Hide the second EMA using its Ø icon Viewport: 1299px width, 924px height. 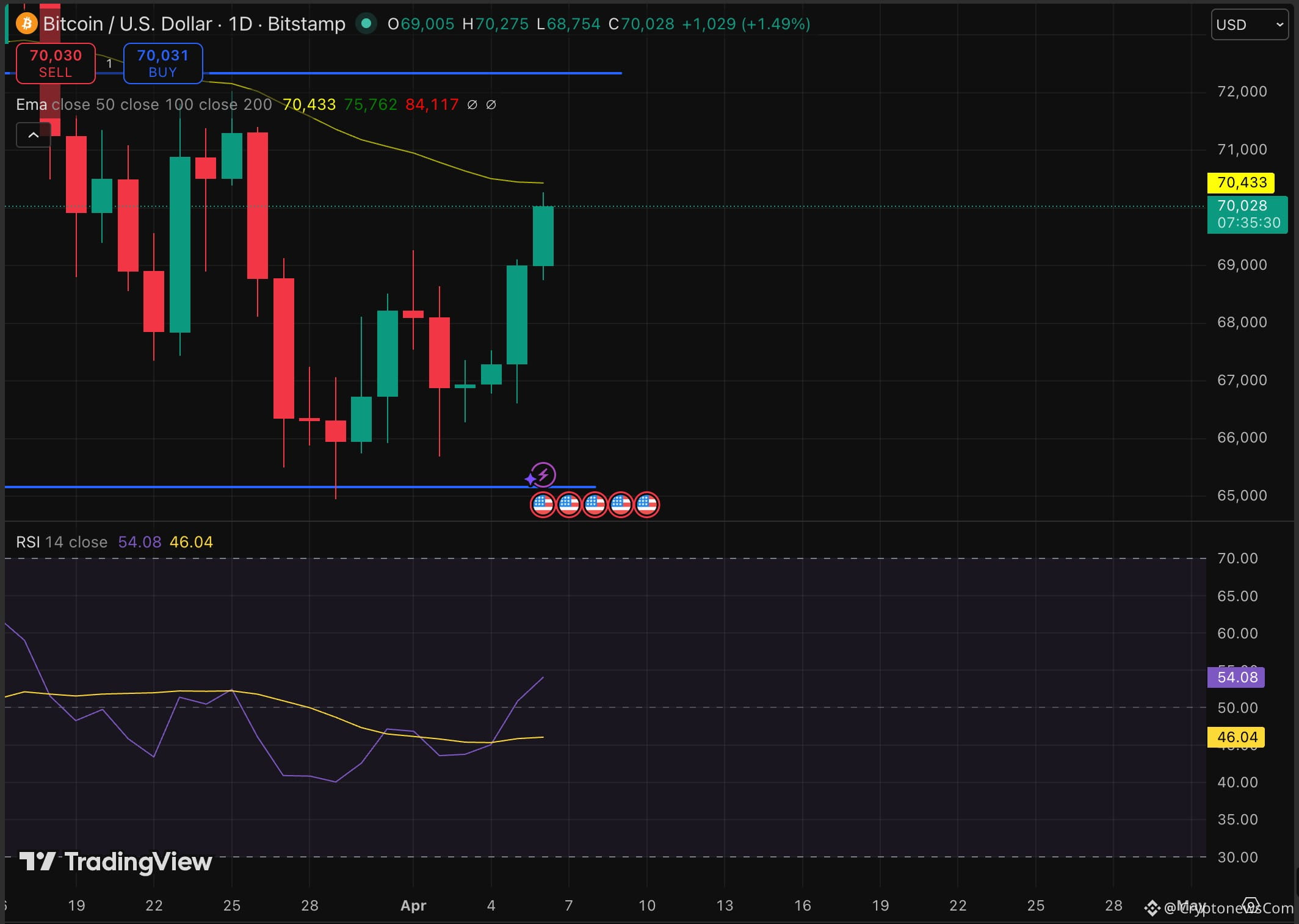pos(492,104)
